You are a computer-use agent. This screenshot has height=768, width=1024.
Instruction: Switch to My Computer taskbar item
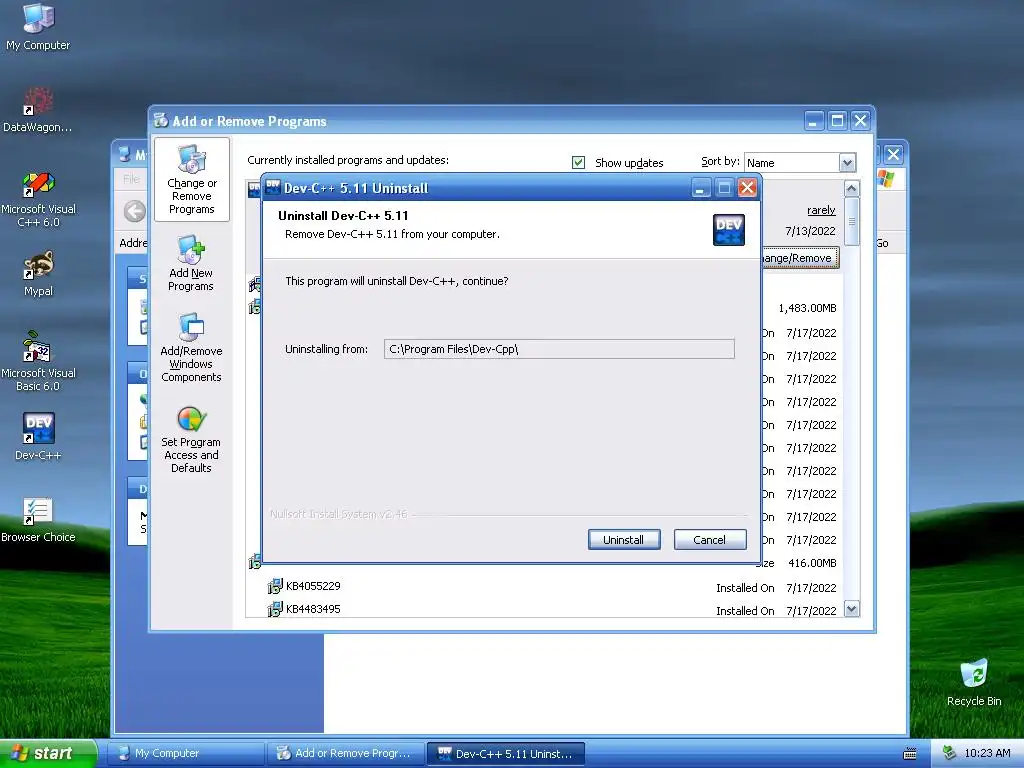pyautogui.click(x=187, y=753)
